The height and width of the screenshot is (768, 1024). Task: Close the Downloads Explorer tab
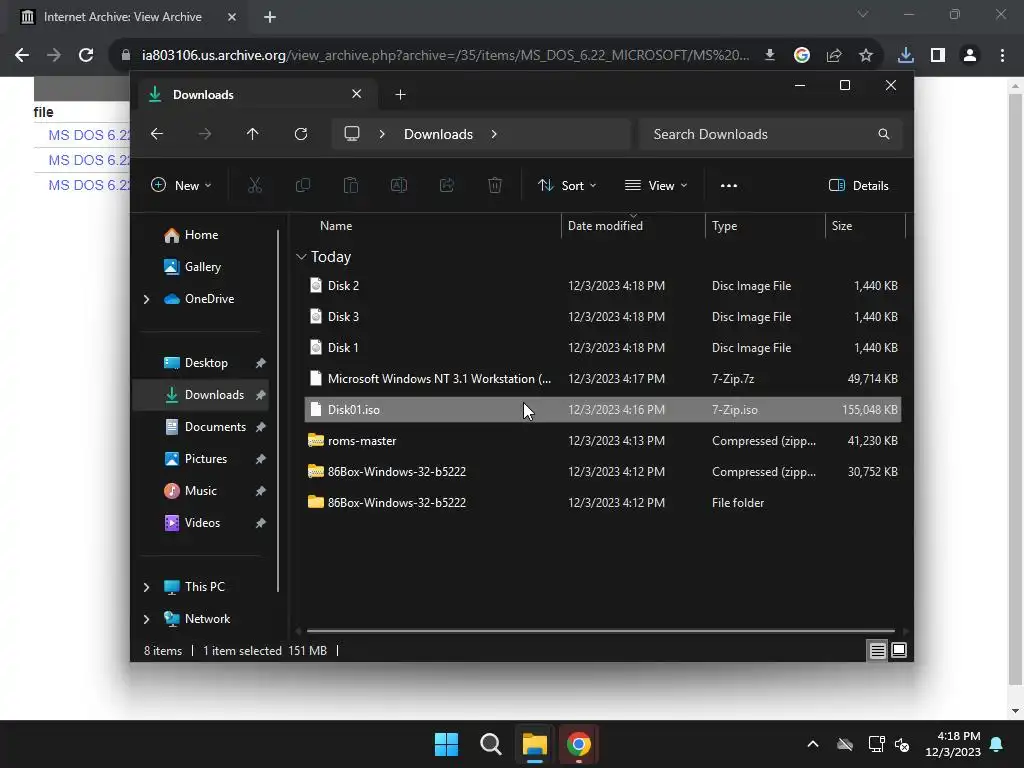point(357,94)
